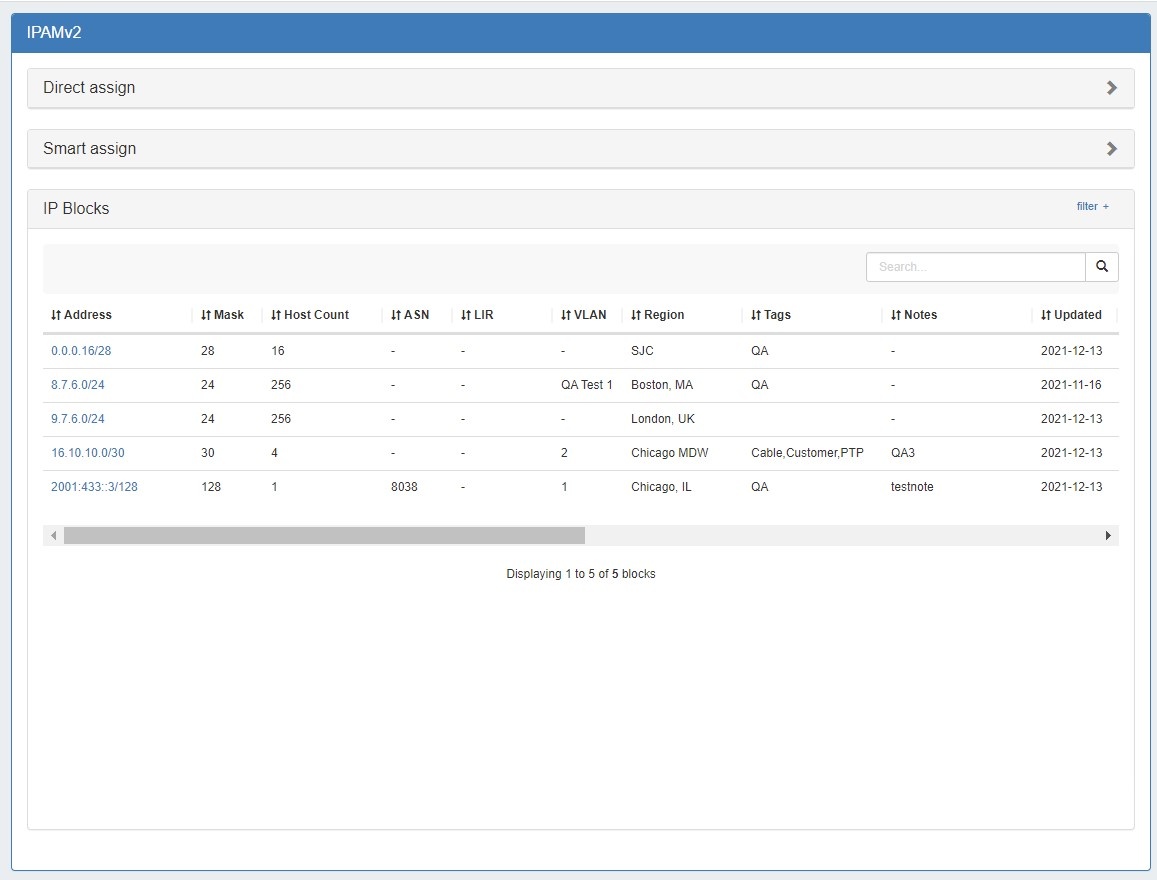Open the filter + options

point(1092,207)
